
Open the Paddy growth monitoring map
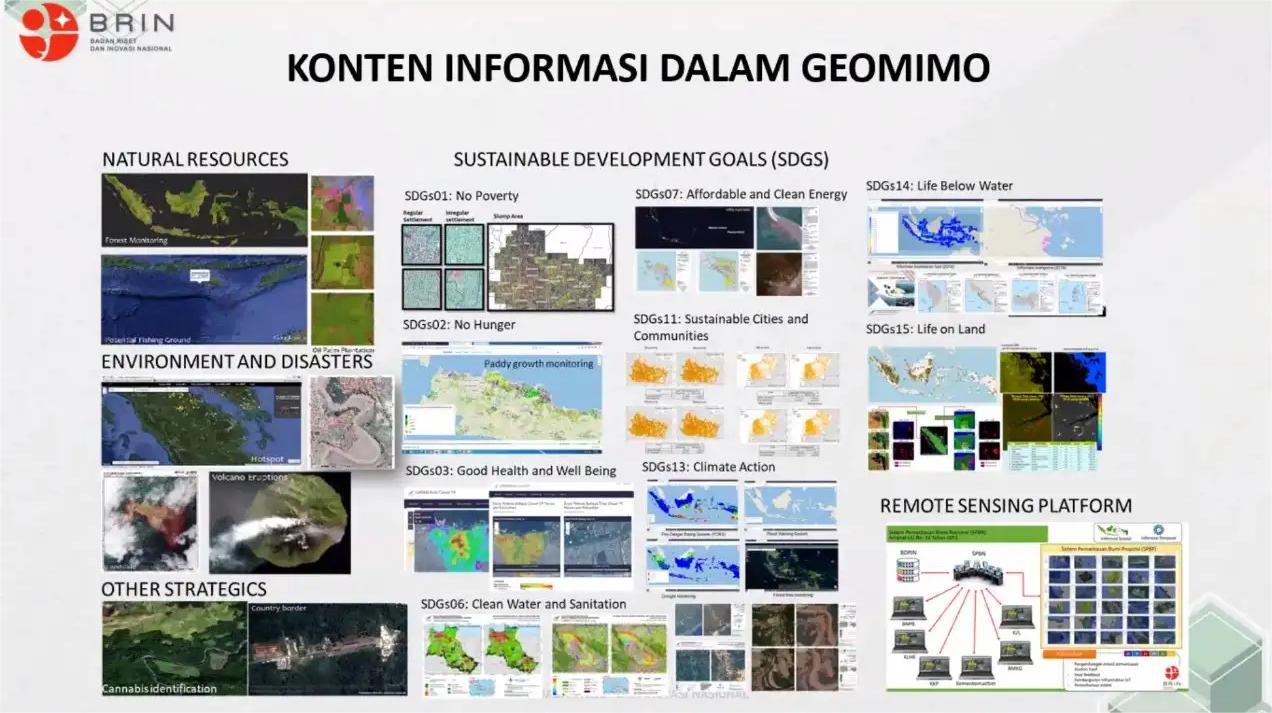click(x=502, y=398)
